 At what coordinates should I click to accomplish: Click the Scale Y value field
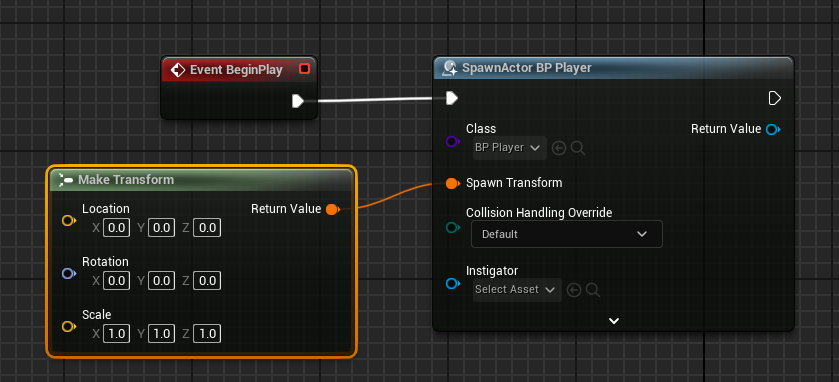pyautogui.click(x=161, y=334)
